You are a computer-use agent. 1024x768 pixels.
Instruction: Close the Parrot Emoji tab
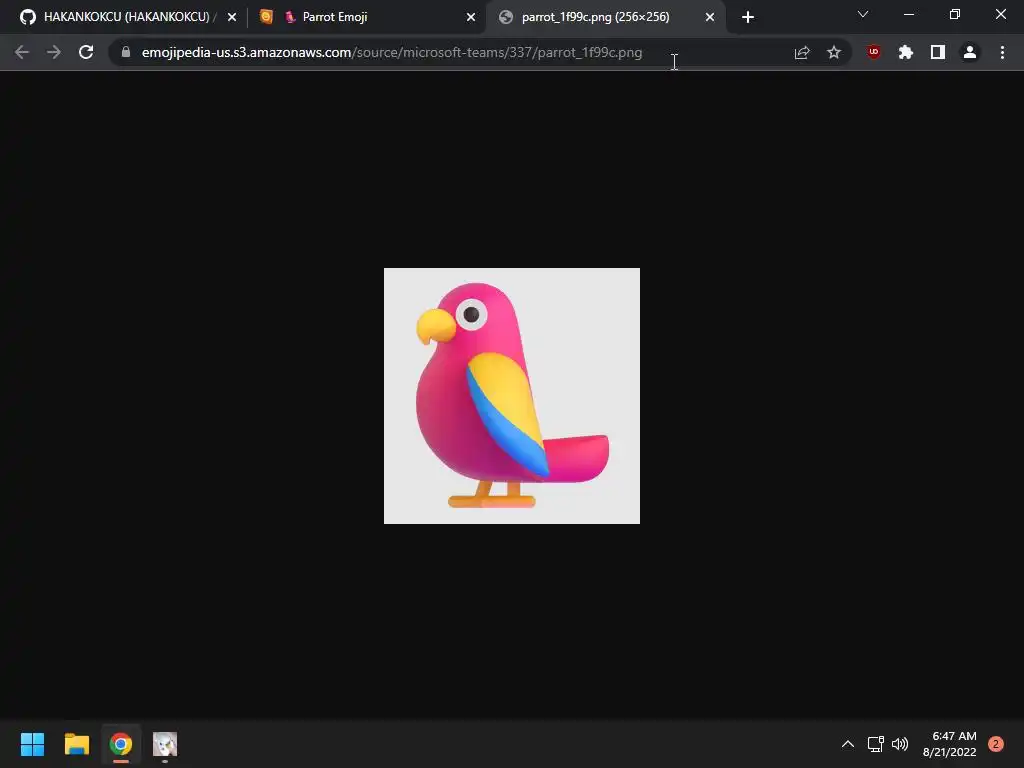(471, 17)
